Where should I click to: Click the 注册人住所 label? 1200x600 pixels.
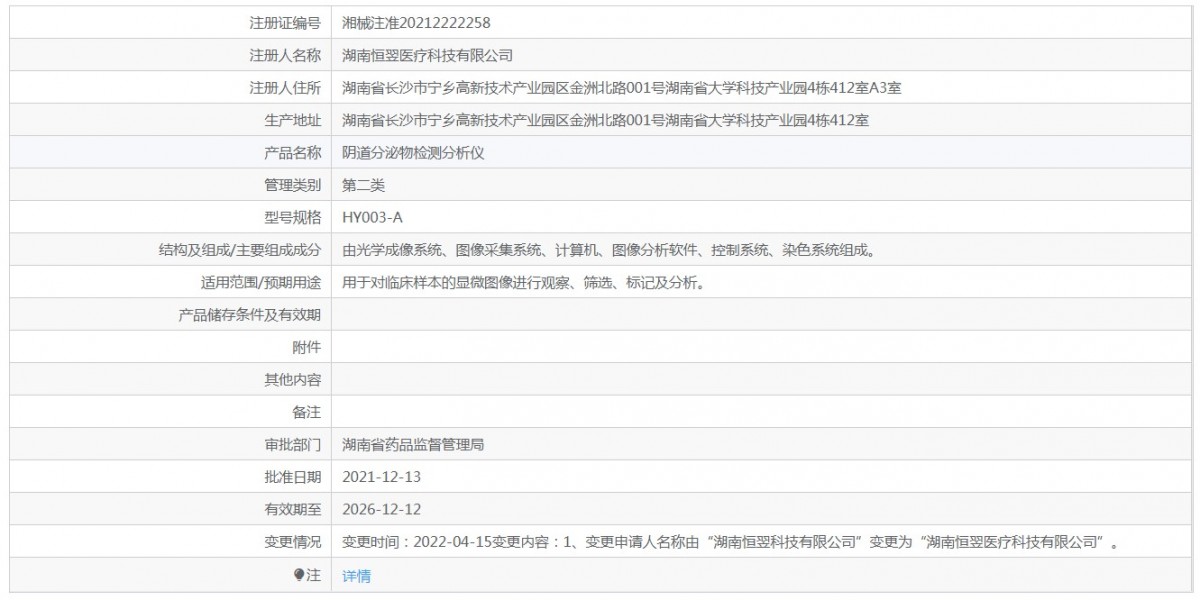coord(285,87)
